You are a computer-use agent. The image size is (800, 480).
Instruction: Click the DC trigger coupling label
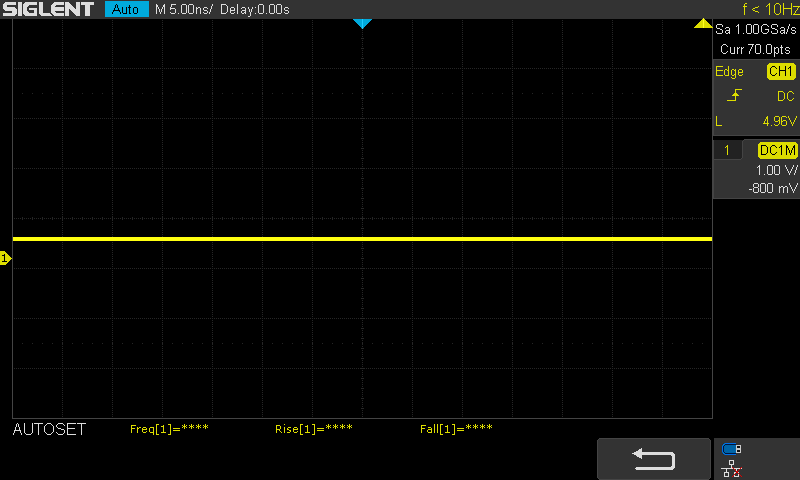(x=786, y=96)
